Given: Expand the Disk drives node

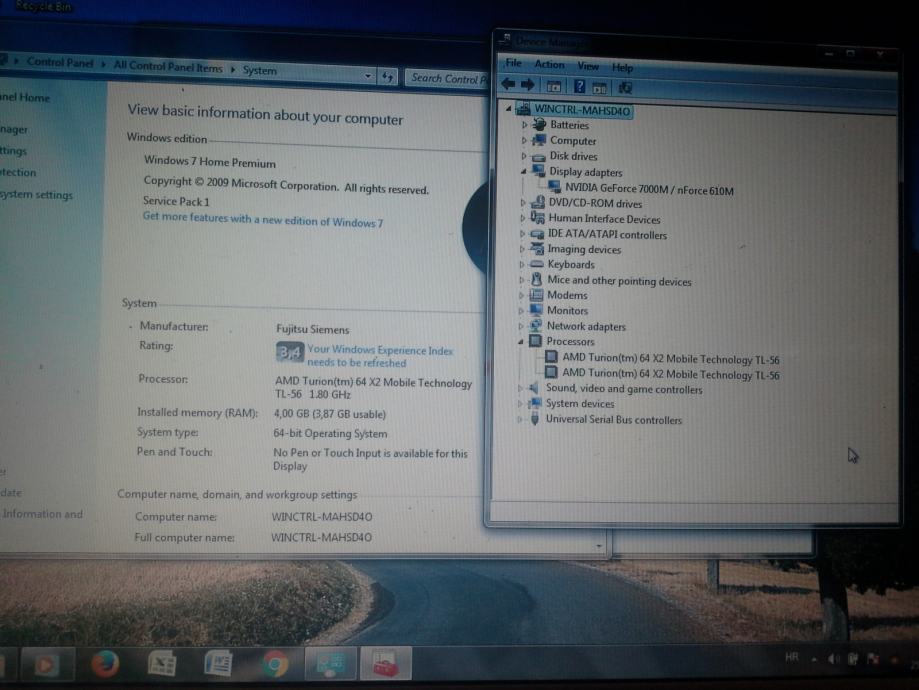Looking at the screenshot, I should tap(524, 156).
